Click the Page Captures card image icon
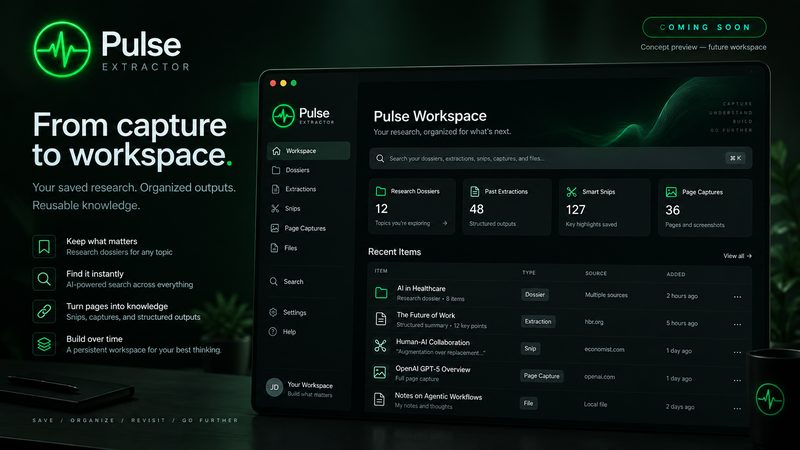The width and height of the screenshot is (800, 450). (x=671, y=192)
